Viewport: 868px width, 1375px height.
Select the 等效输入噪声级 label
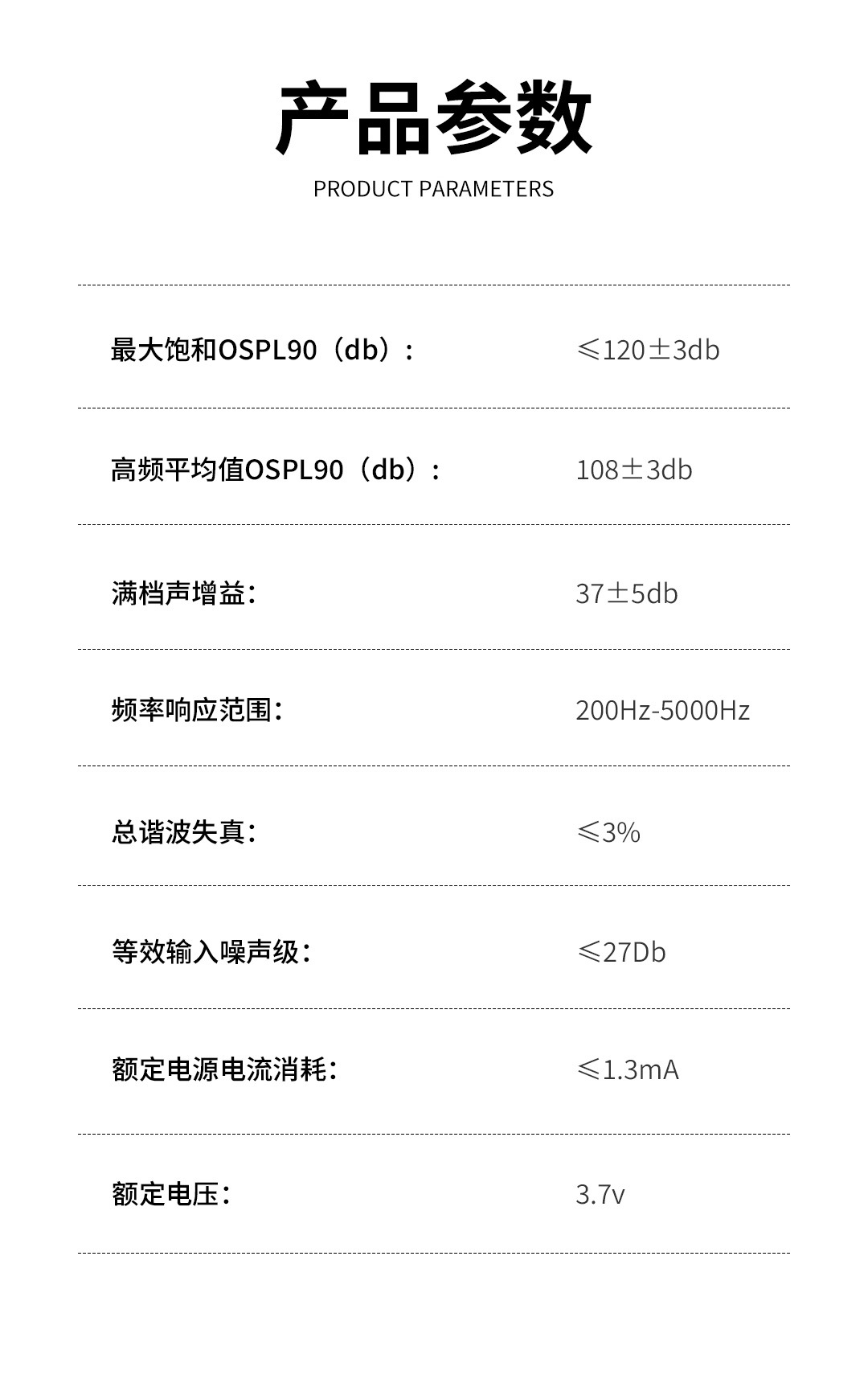[x=211, y=952]
